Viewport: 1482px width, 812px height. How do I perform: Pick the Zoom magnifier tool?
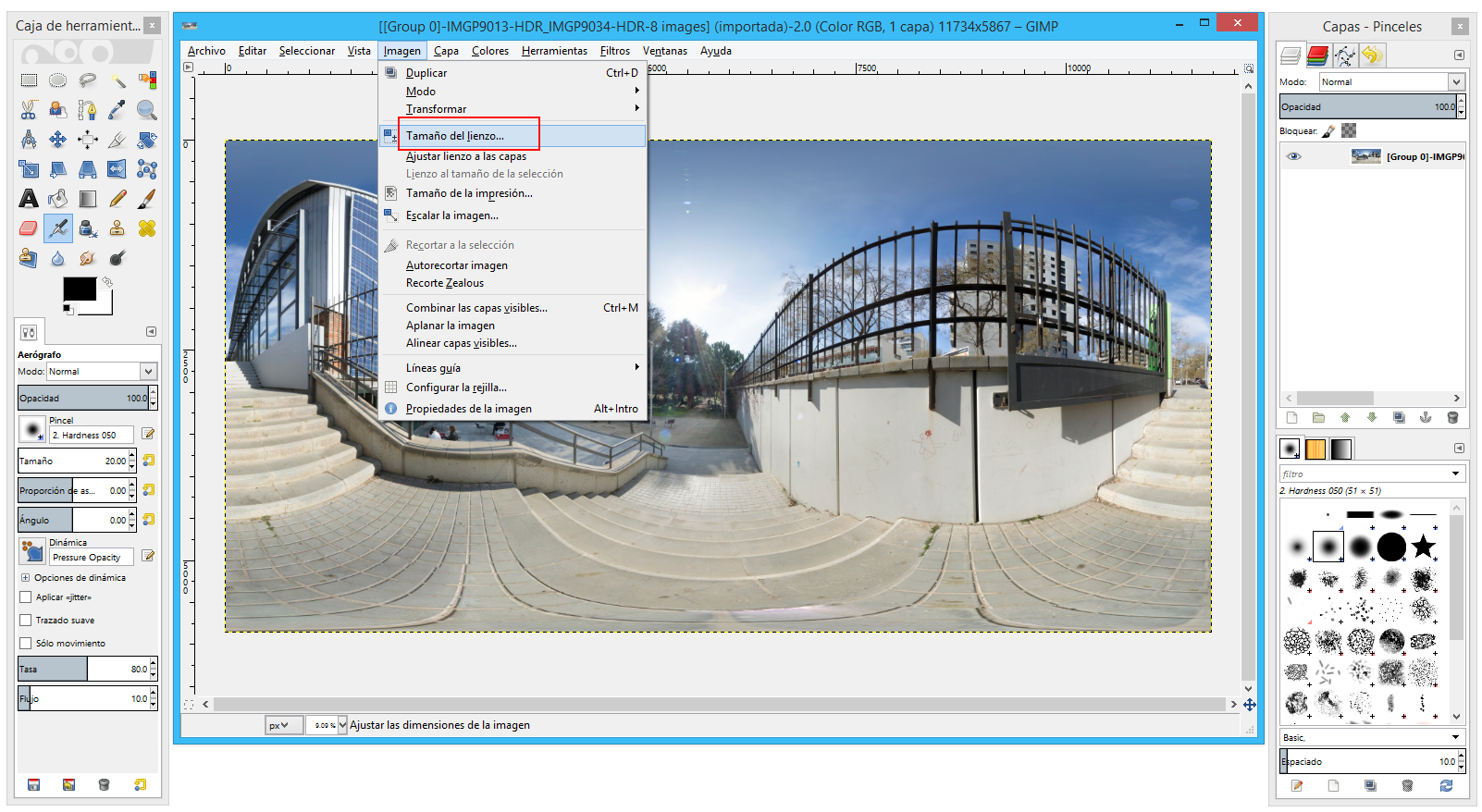coord(146,111)
